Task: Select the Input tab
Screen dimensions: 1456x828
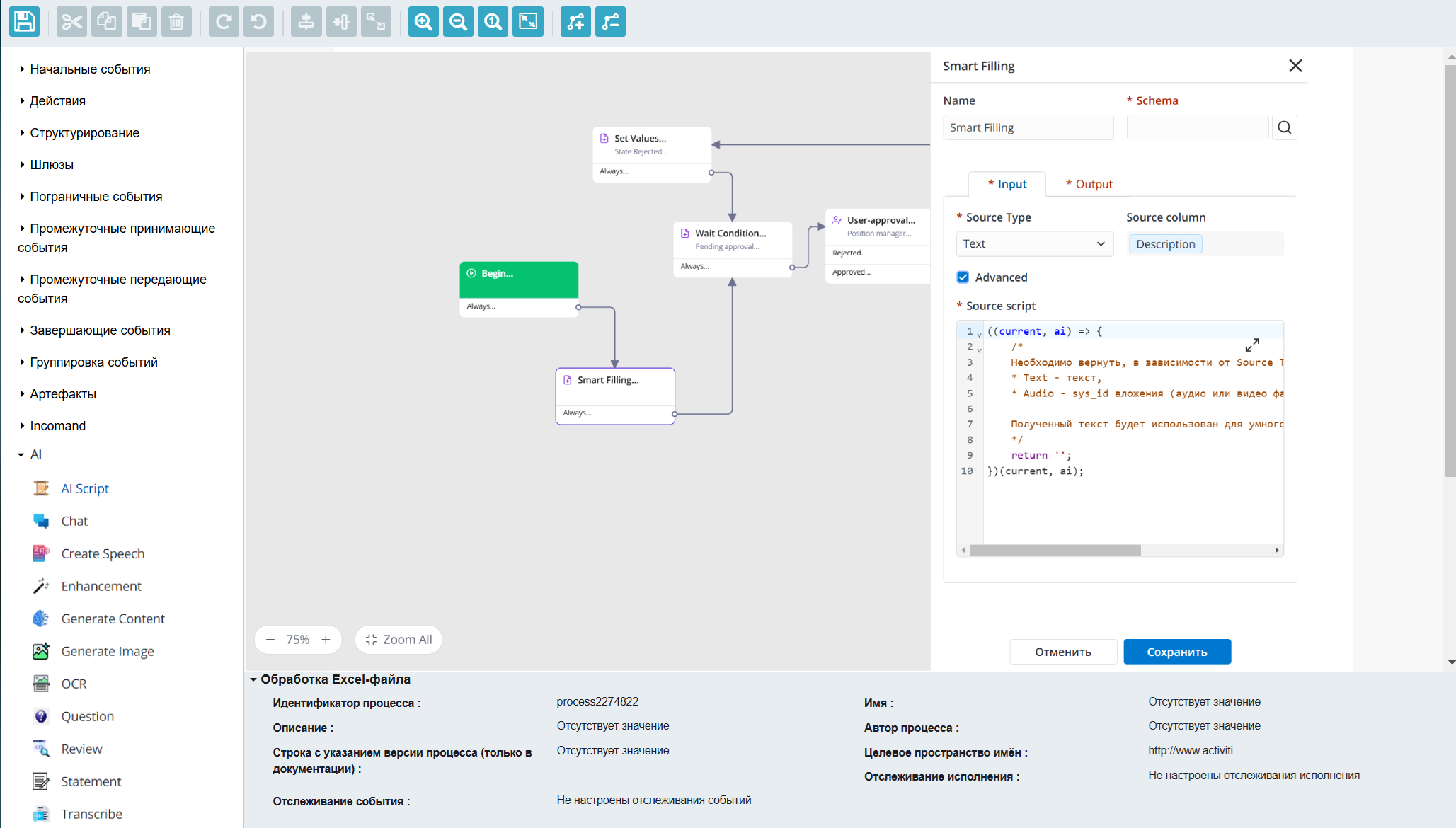Action: (x=1007, y=184)
